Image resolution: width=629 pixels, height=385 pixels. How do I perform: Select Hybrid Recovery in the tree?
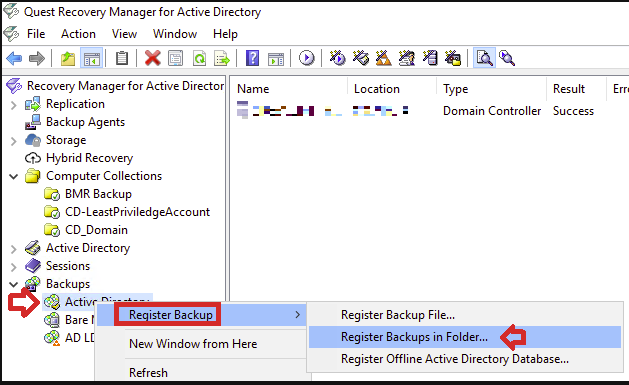point(89,158)
